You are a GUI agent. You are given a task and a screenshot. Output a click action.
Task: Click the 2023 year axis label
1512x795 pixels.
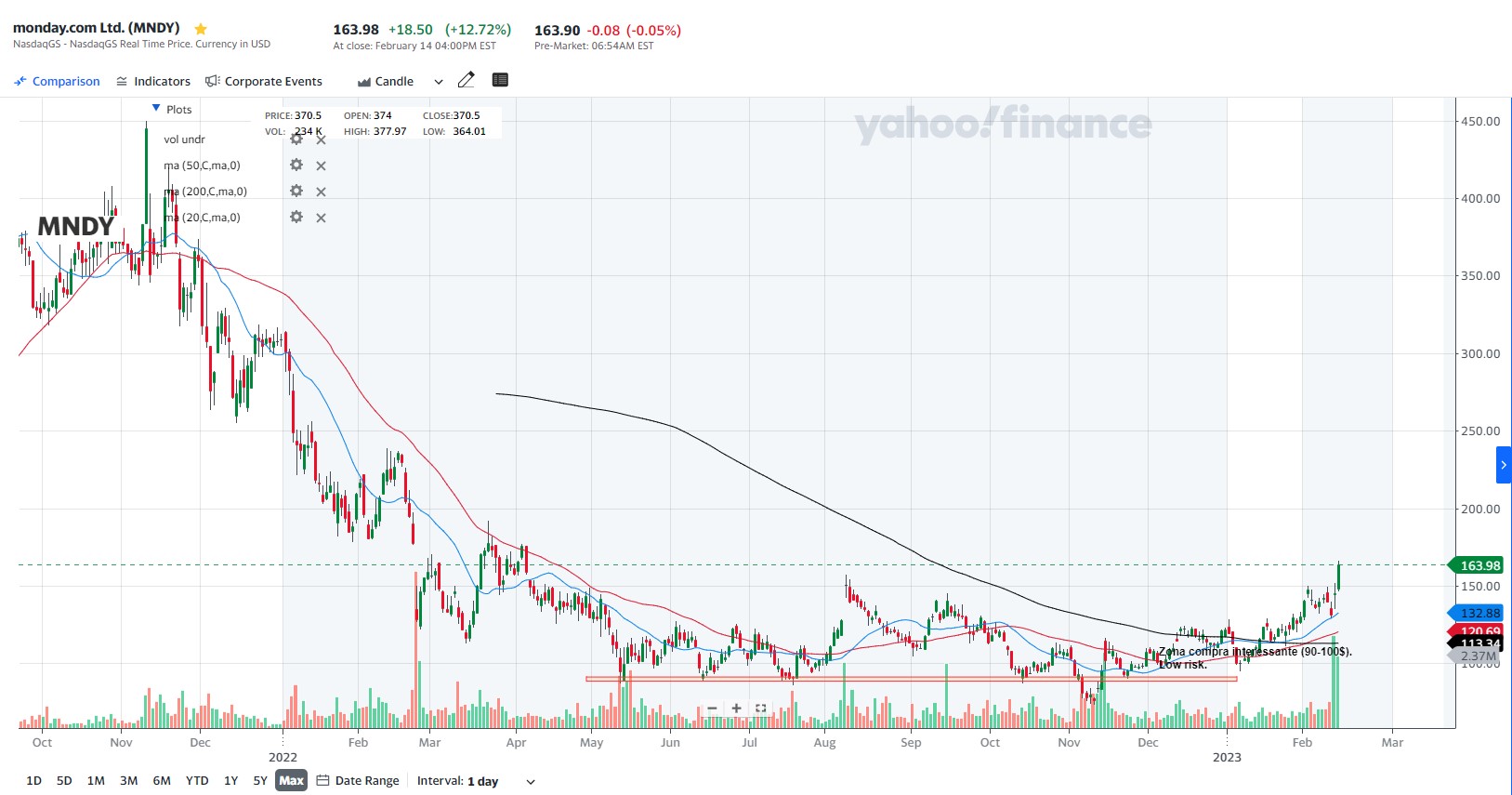[x=1227, y=757]
